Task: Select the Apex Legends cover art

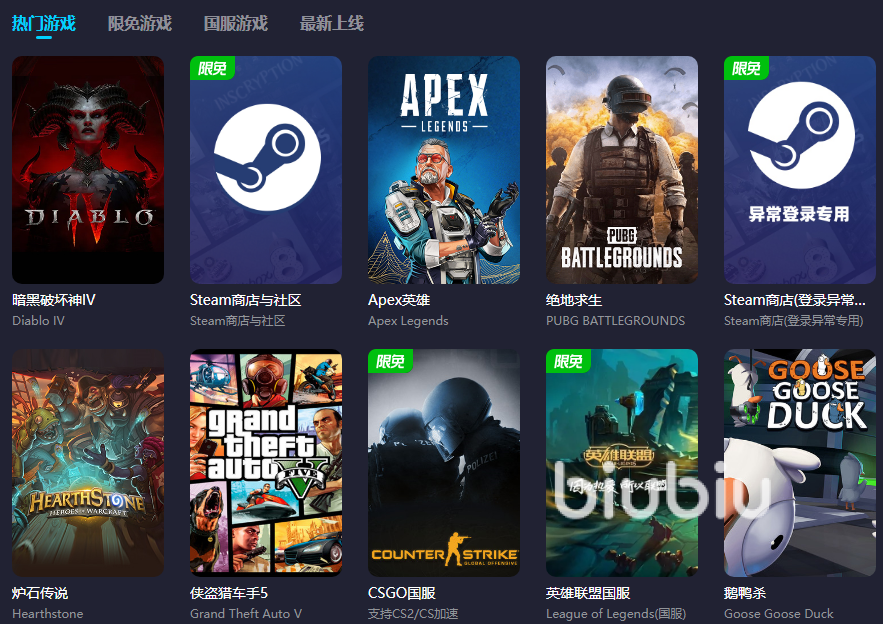Action: coord(444,169)
